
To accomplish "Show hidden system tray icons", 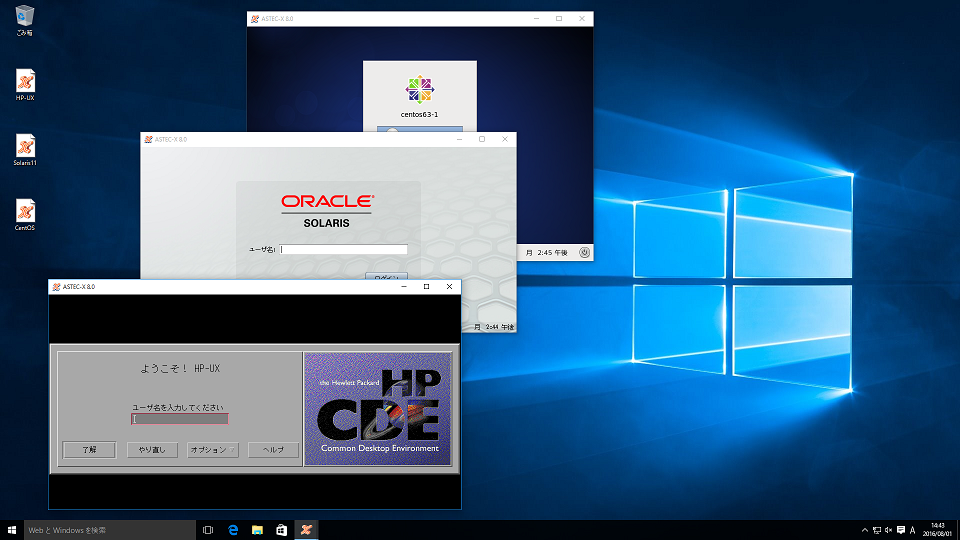I will 864,530.
